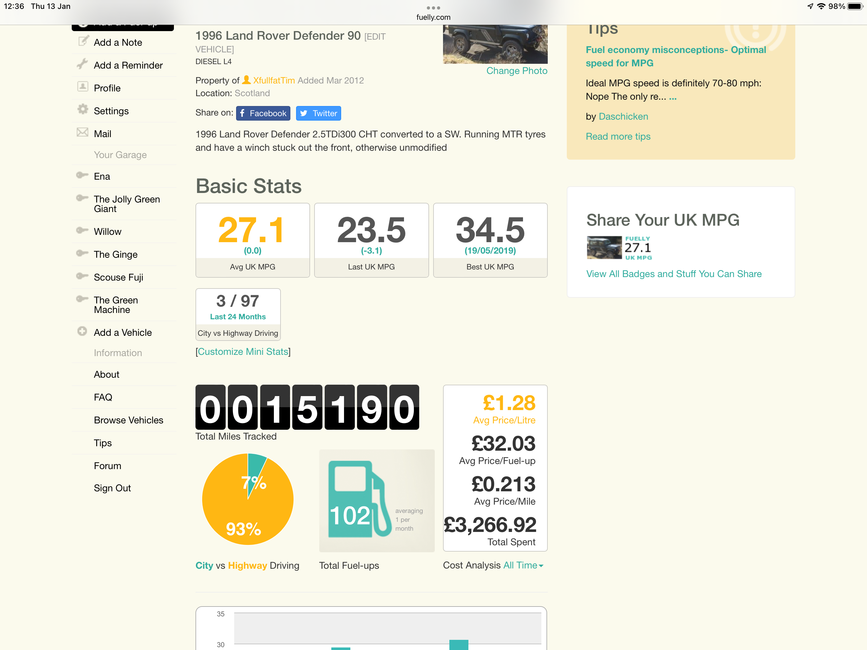Click the 27.1 Avg UK MPG stat box
Image resolution: width=867 pixels, height=650 pixels.
point(253,240)
